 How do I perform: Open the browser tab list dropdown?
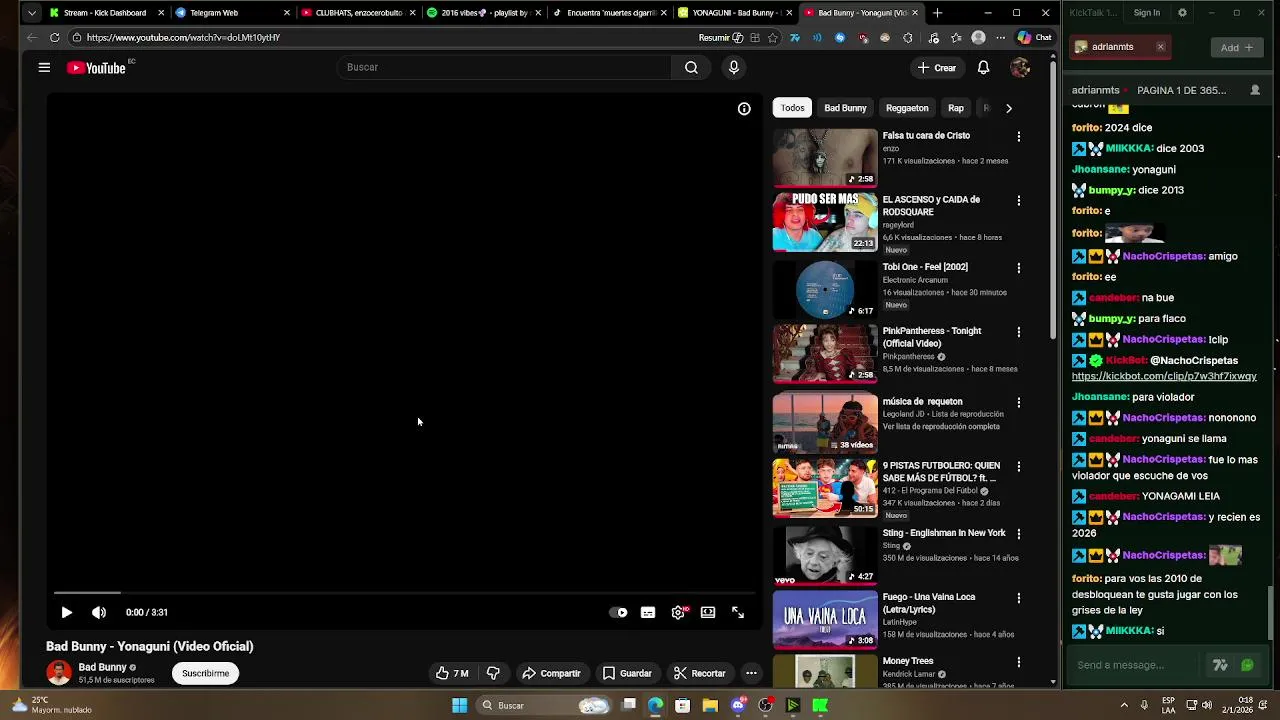pos(31,13)
